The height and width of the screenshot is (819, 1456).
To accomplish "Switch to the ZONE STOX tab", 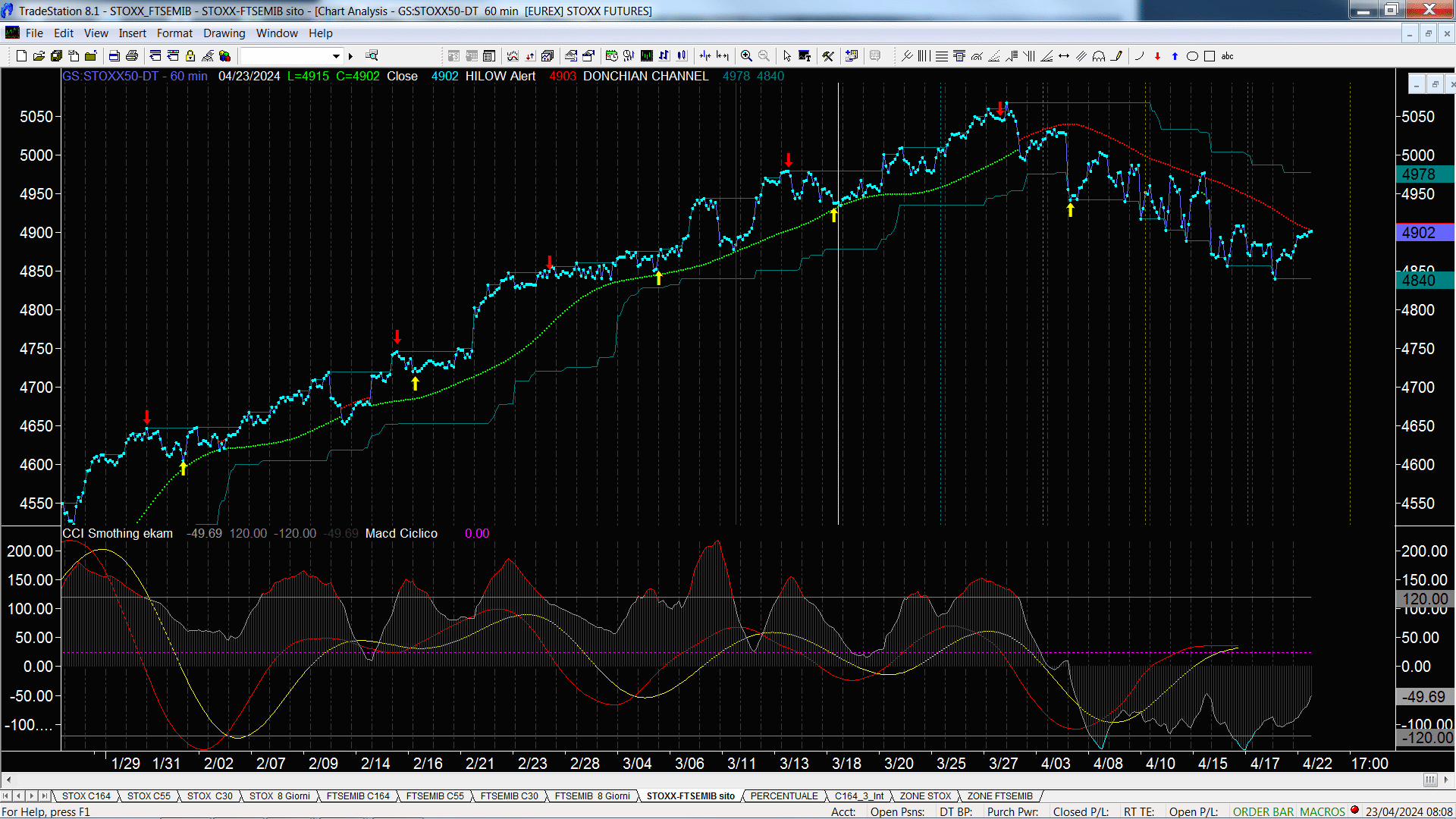I will (925, 796).
